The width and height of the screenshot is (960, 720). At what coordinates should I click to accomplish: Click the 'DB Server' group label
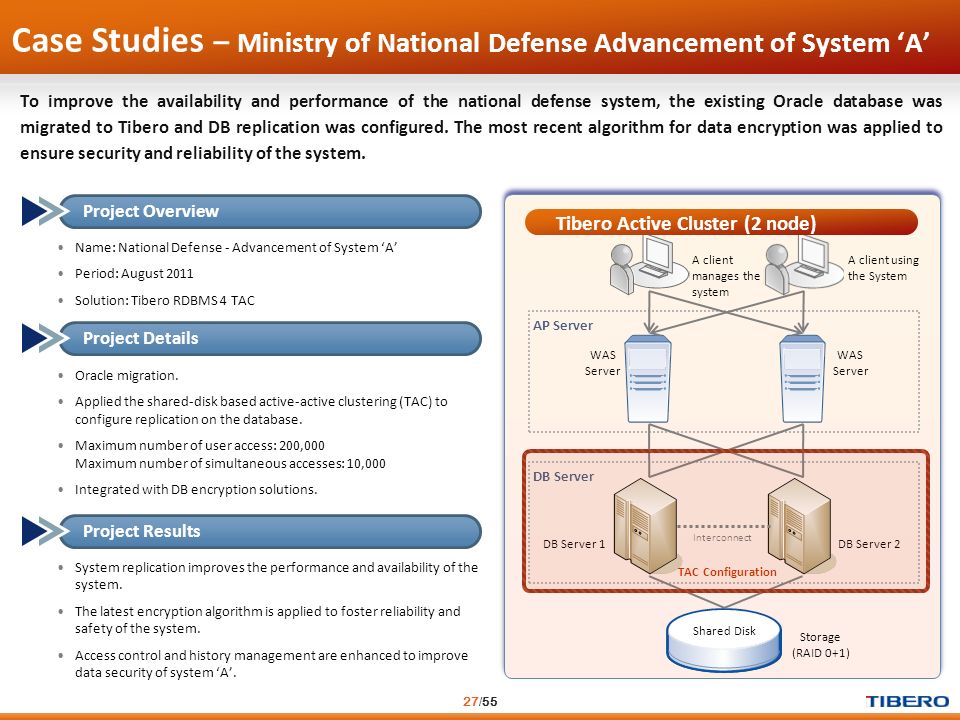(x=563, y=476)
